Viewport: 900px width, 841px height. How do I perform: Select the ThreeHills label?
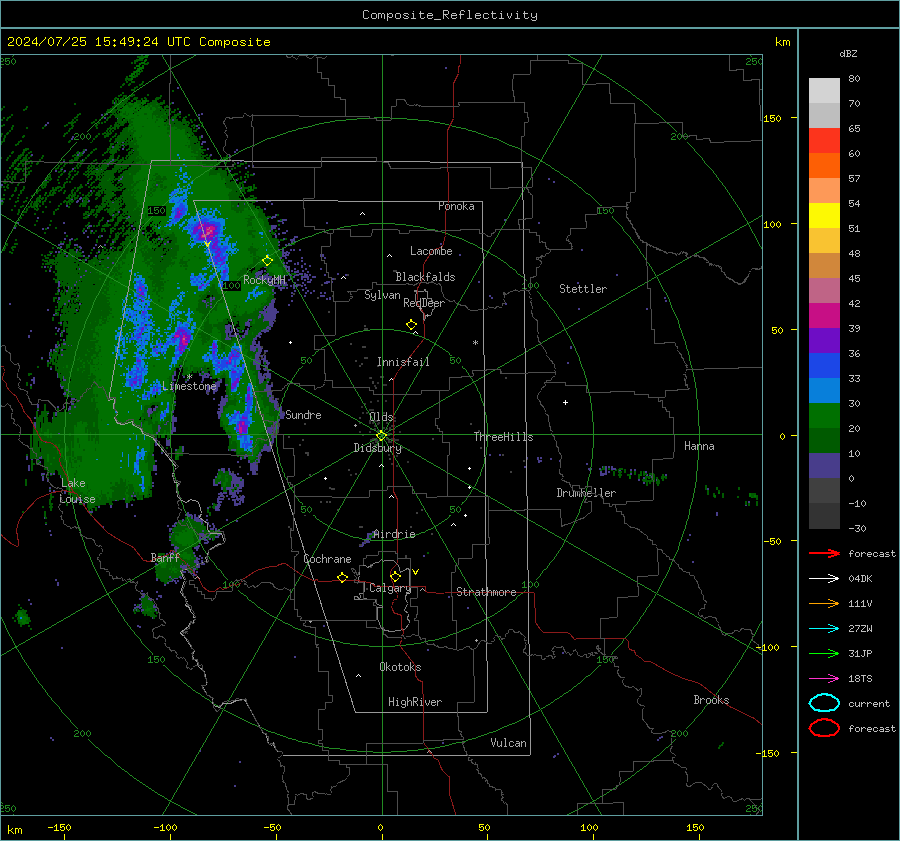coord(503,437)
